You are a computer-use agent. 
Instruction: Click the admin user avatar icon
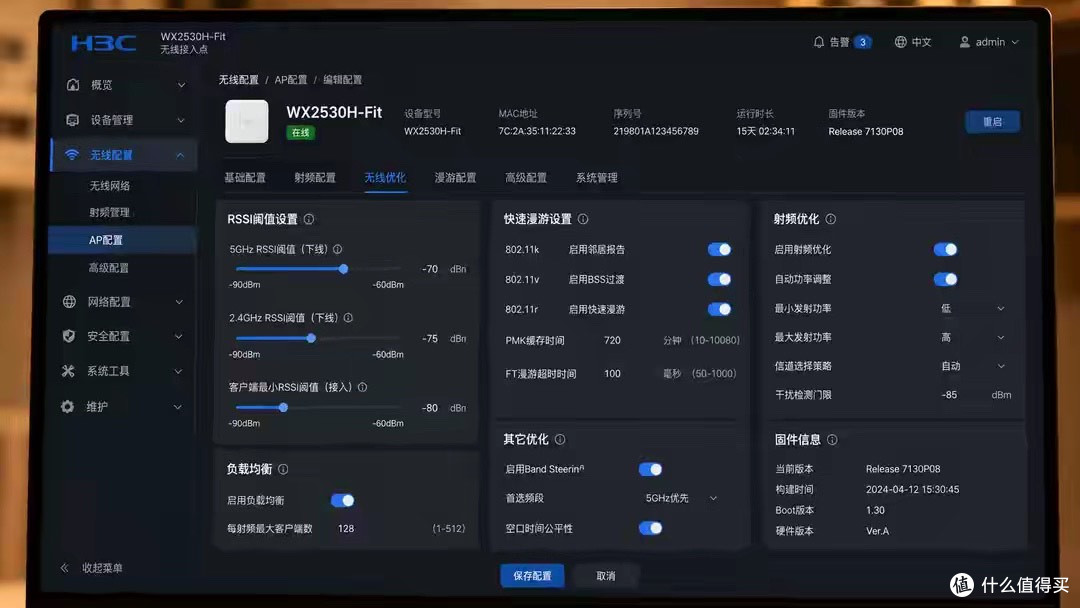coord(965,42)
